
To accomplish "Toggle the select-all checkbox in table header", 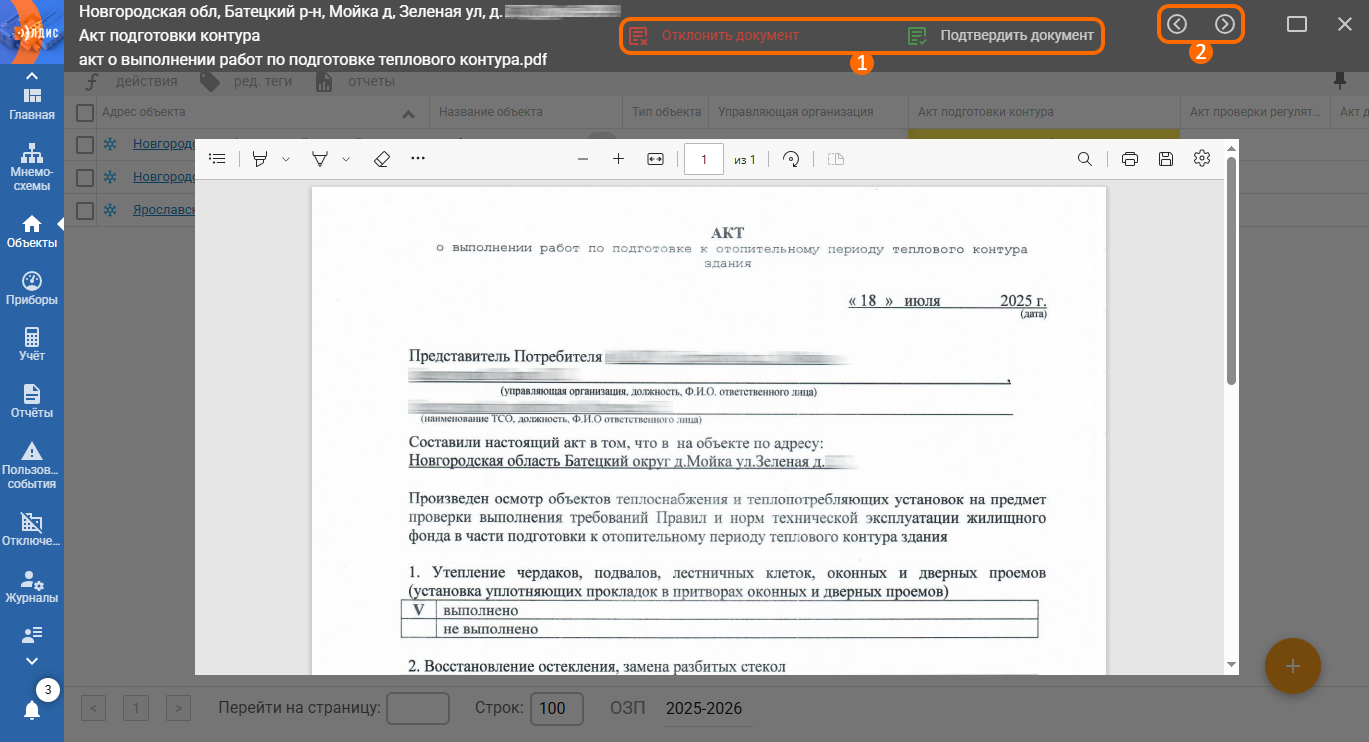I will [85, 113].
